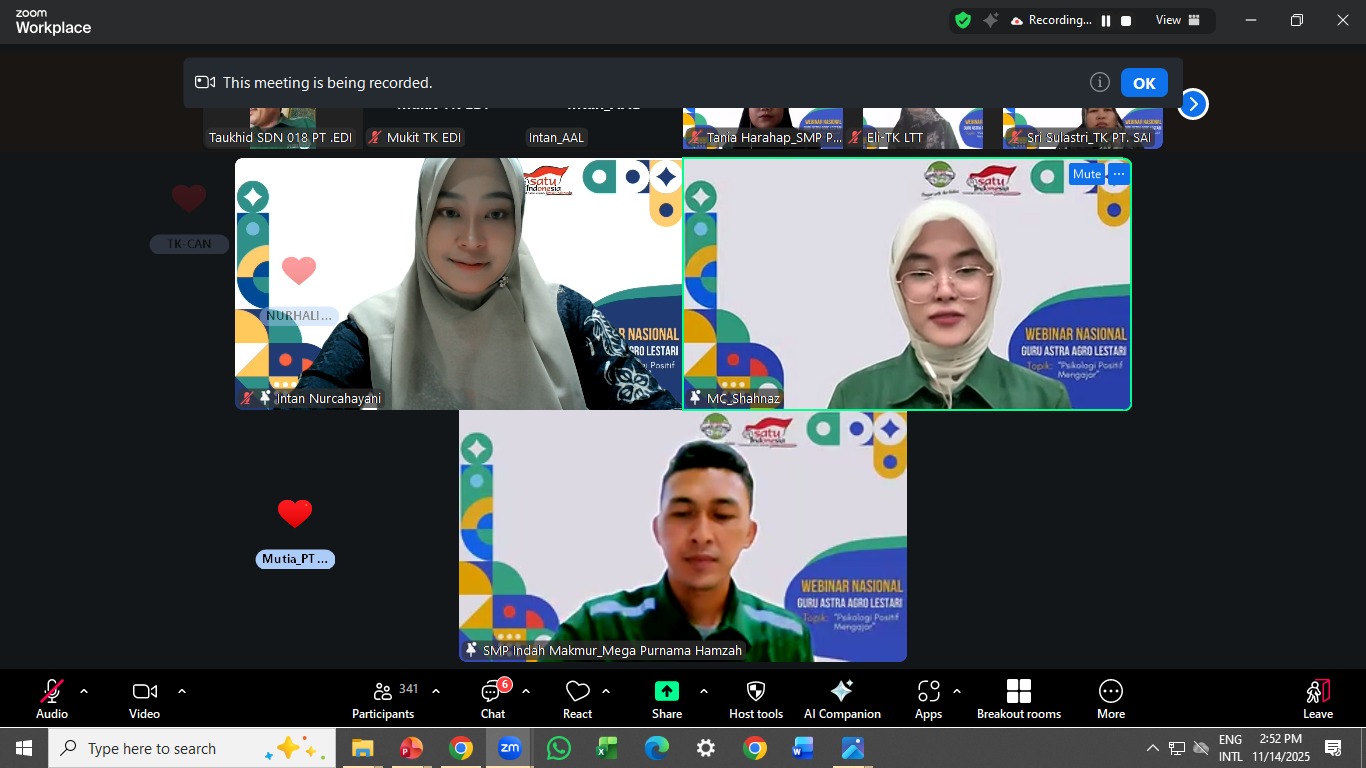Open Host tools shield icon
The width and height of the screenshot is (1366, 768).
[x=756, y=698]
